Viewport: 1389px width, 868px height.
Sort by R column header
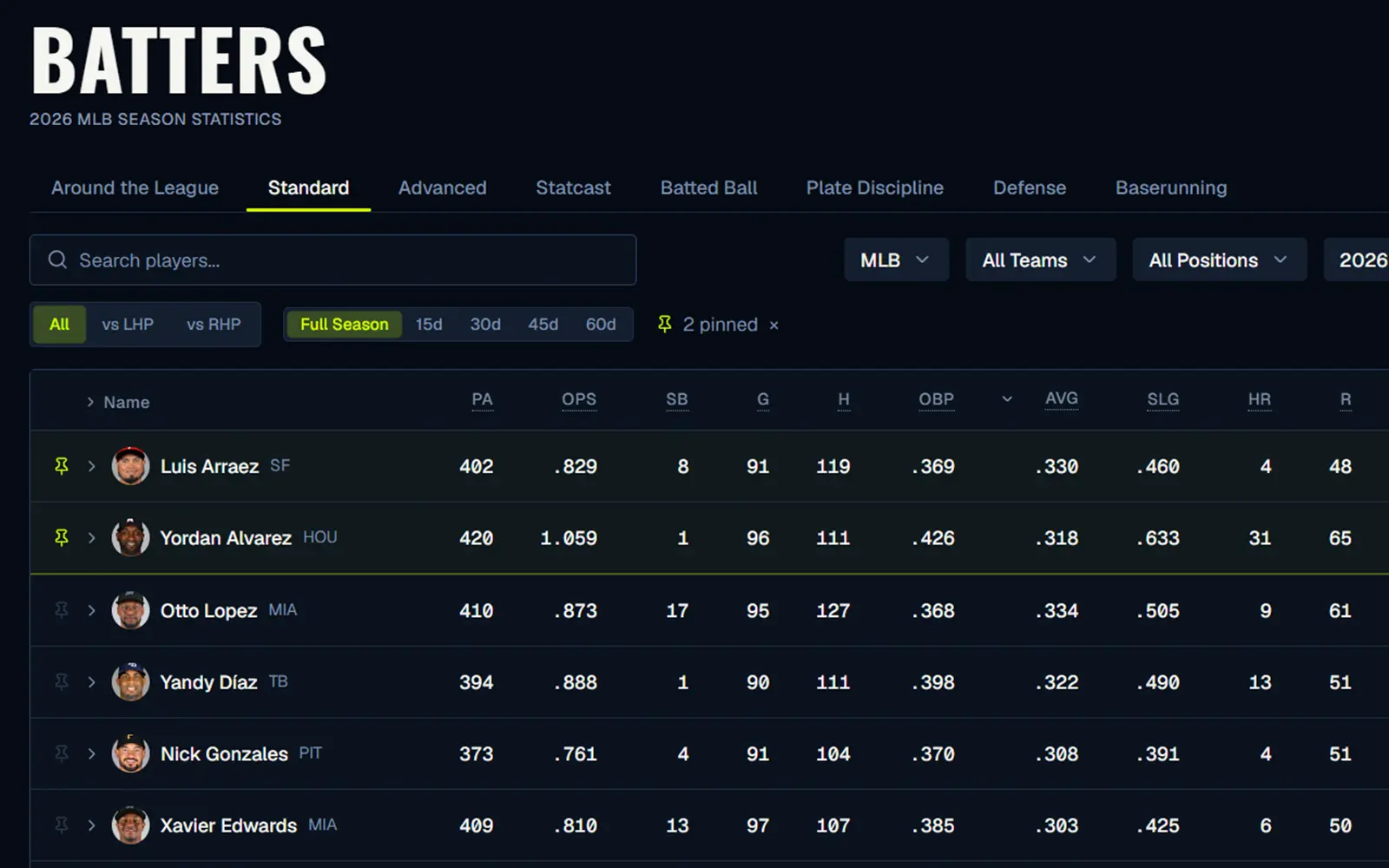(1346, 399)
